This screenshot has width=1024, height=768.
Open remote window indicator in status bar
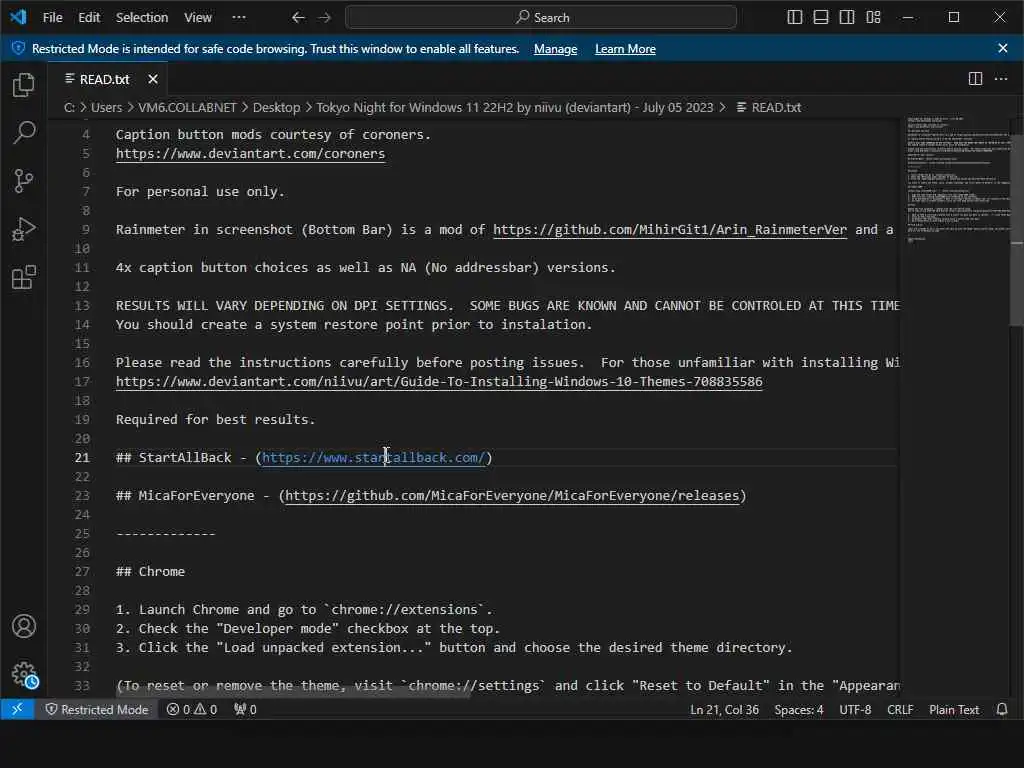[x=17, y=709]
